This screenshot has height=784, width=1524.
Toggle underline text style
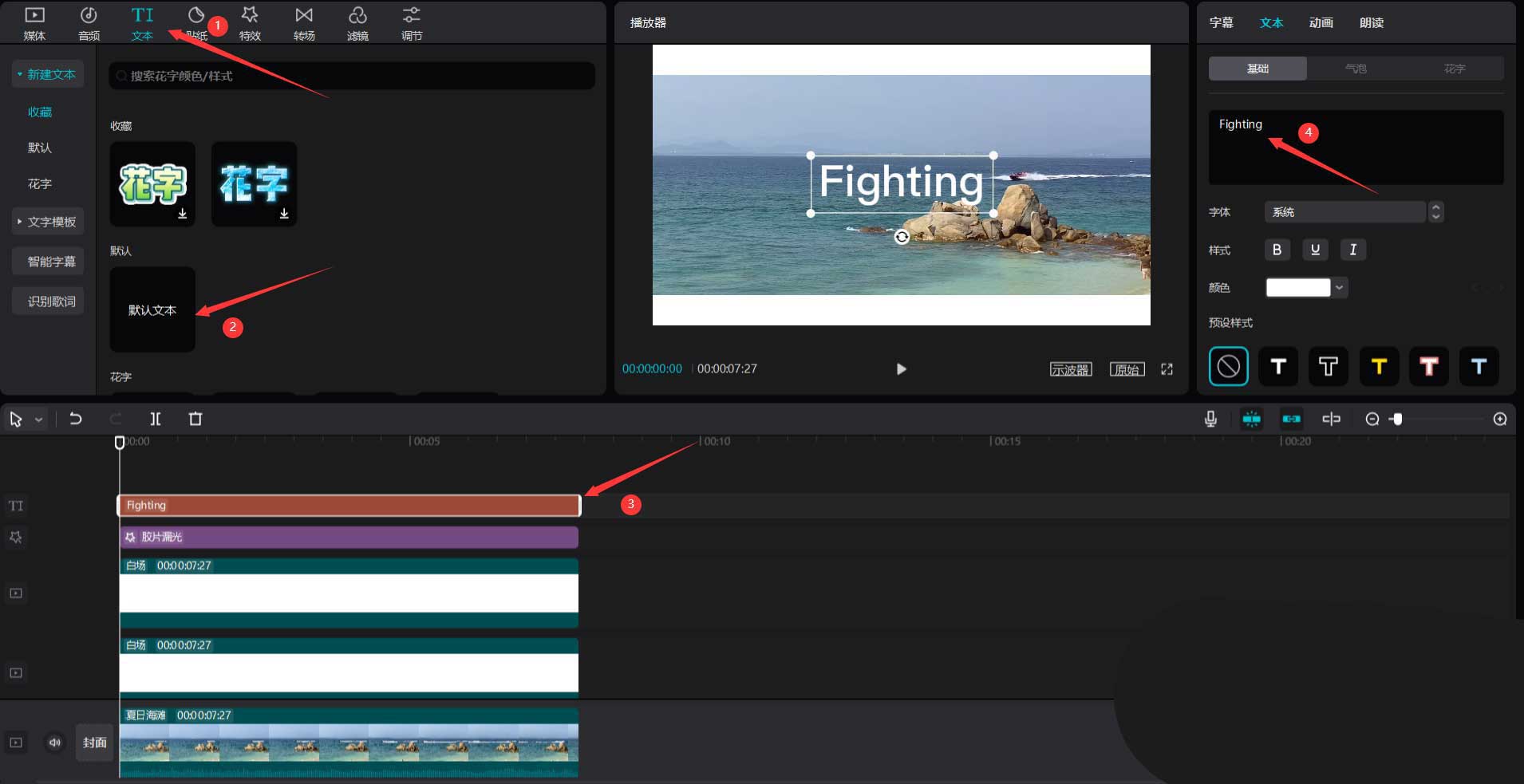[1315, 250]
